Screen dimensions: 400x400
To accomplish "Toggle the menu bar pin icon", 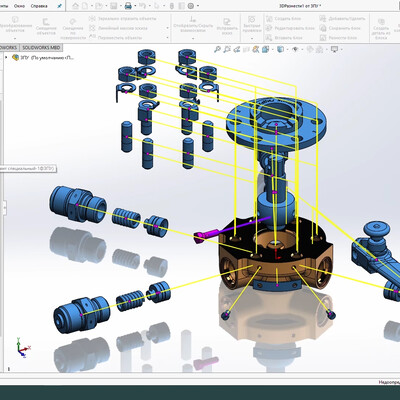I will pyautogui.click(x=59, y=6).
